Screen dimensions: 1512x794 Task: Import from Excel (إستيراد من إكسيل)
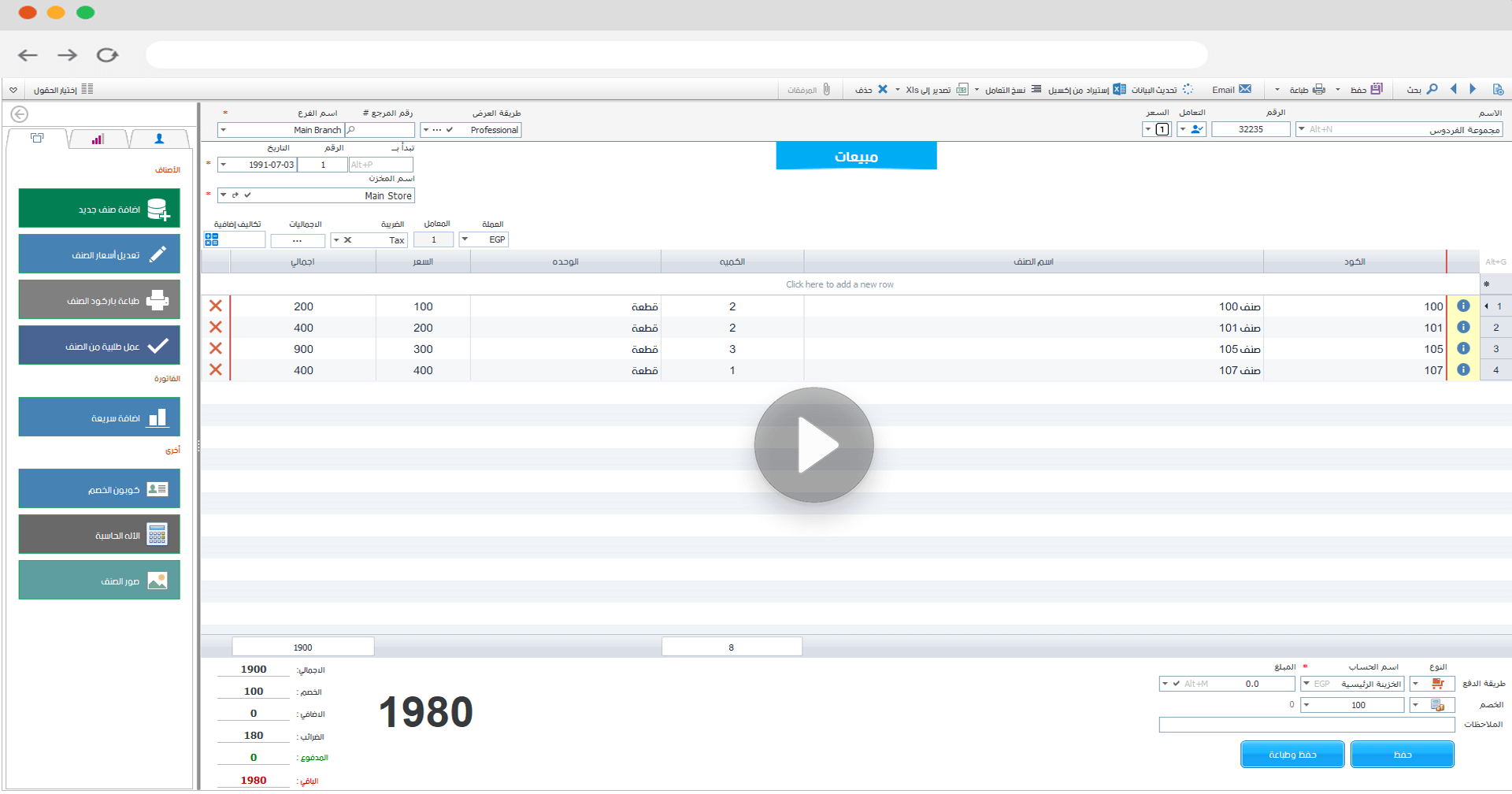click(x=1087, y=89)
